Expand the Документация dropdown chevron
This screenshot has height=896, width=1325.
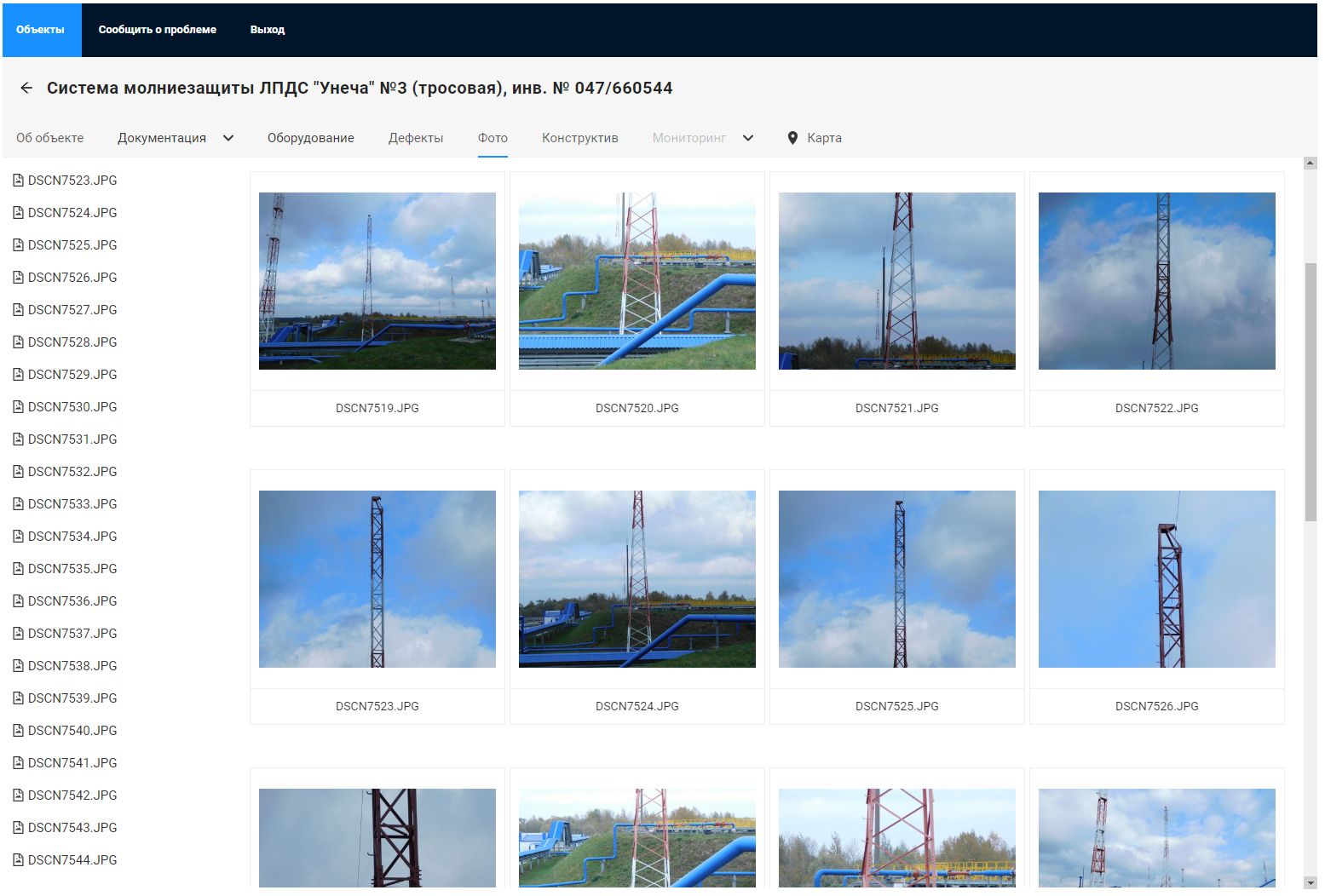228,138
